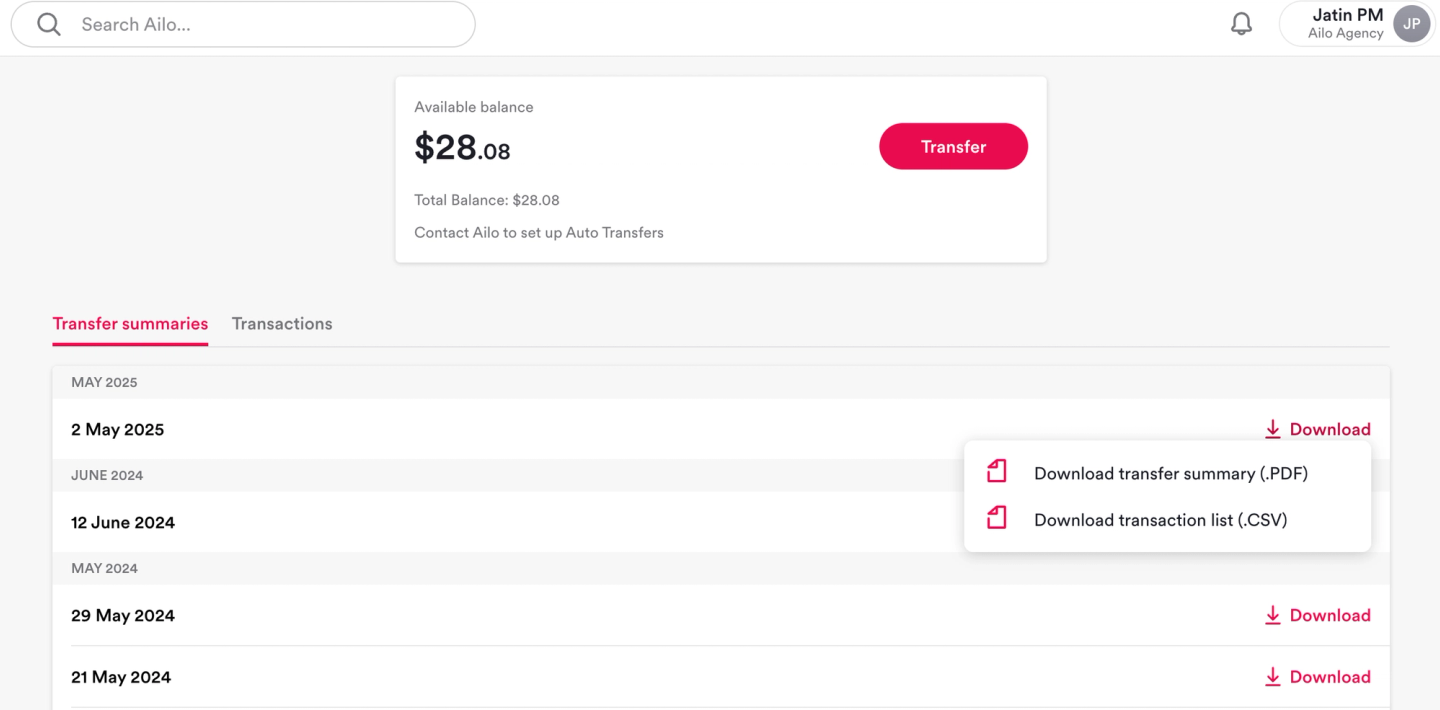Click the CSV file icon in dropdown
Image resolution: width=1440 pixels, height=710 pixels.
(997, 518)
